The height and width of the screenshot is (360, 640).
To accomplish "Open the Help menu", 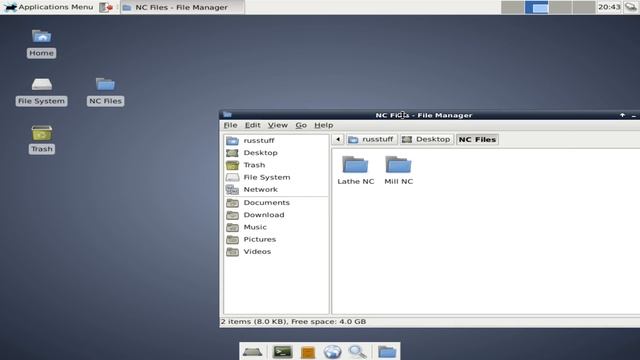I will (x=324, y=125).
